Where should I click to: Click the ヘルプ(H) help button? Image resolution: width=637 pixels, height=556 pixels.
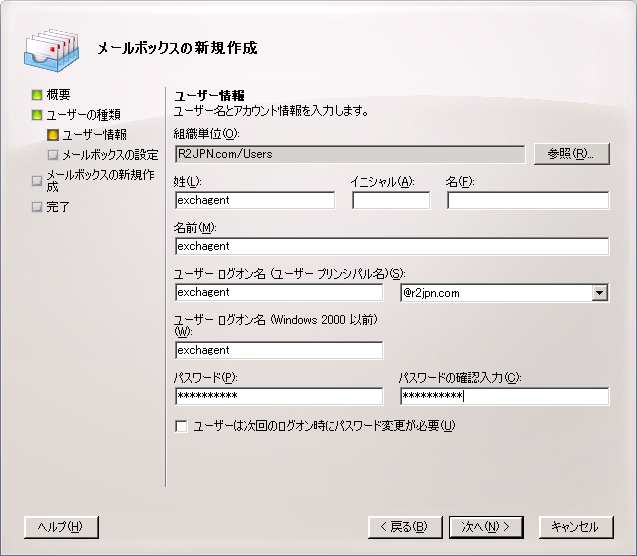coord(61,527)
